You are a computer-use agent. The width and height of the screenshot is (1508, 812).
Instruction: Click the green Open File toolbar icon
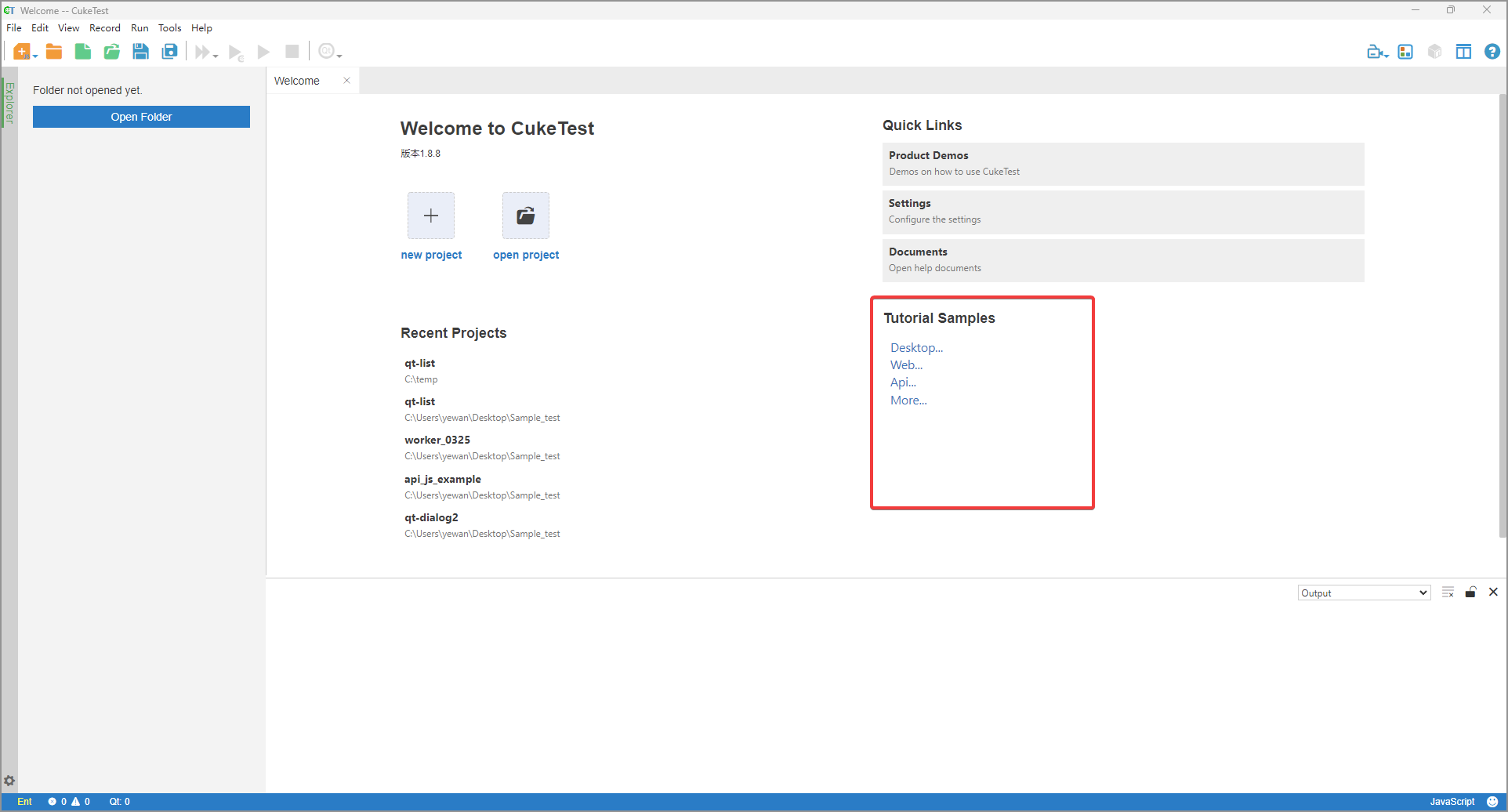click(x=112, y=52)
